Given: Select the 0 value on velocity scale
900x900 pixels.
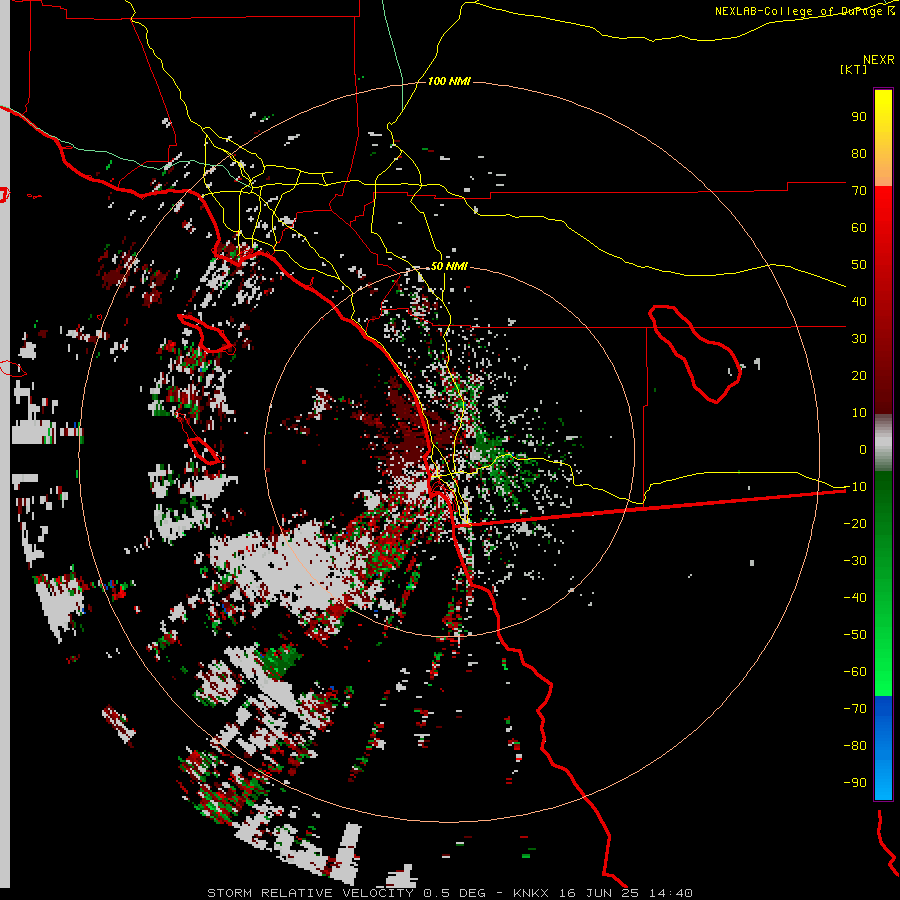Looking at the screenshot, I should 863,449.
